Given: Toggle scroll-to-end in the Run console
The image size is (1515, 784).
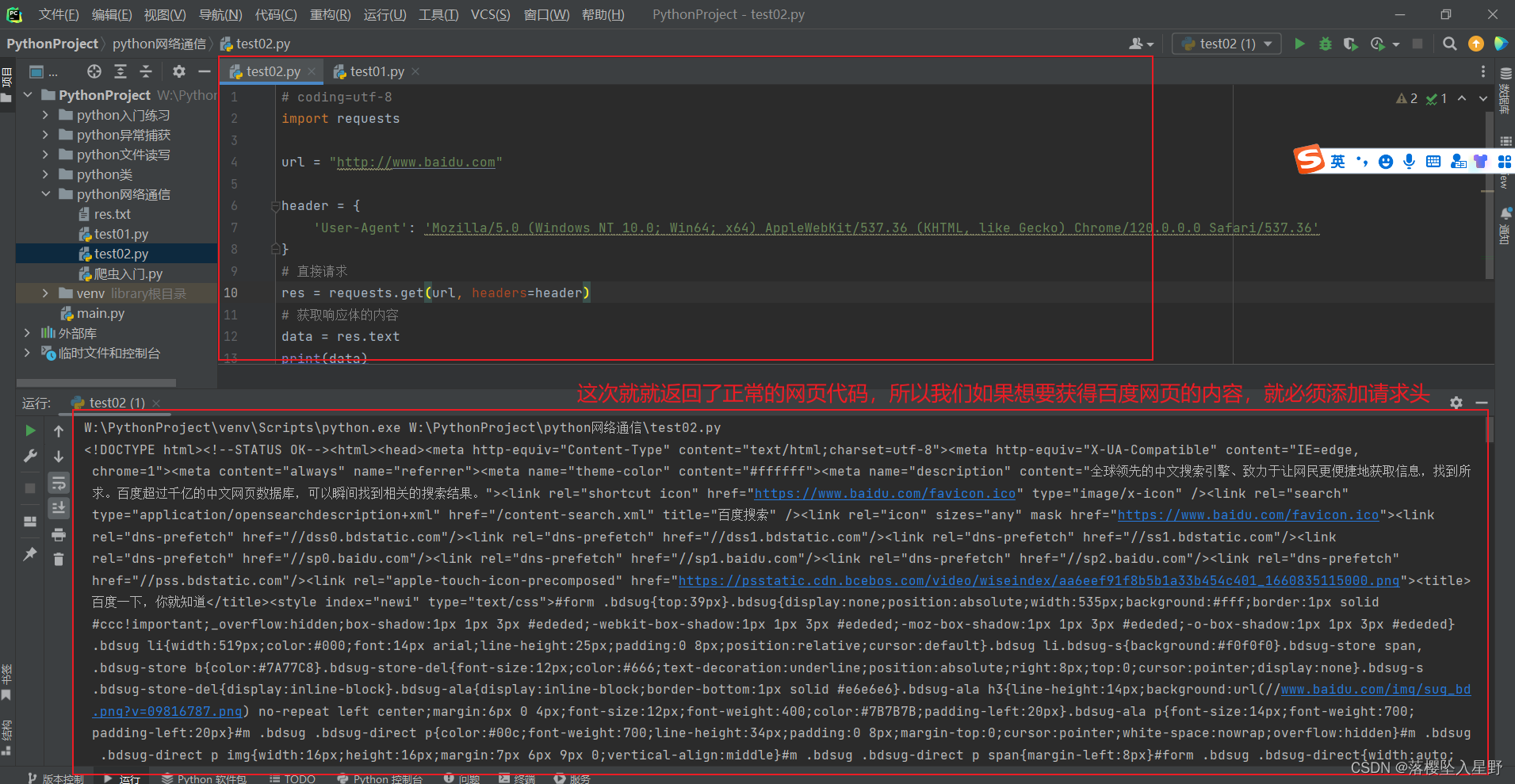Looking at the screenshot, I should click(x=59, y=508).
